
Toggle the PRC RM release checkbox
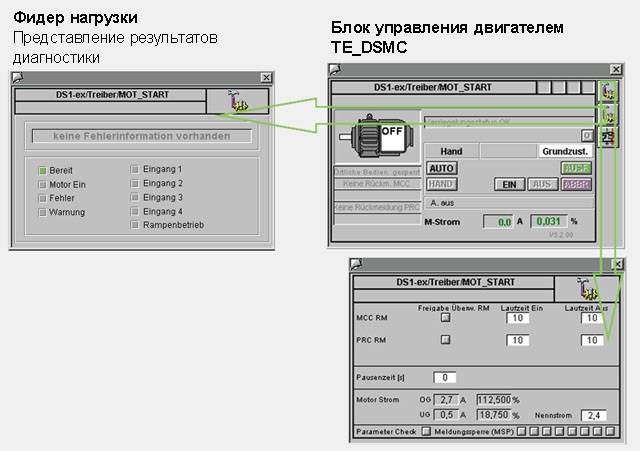click(445, 340)
